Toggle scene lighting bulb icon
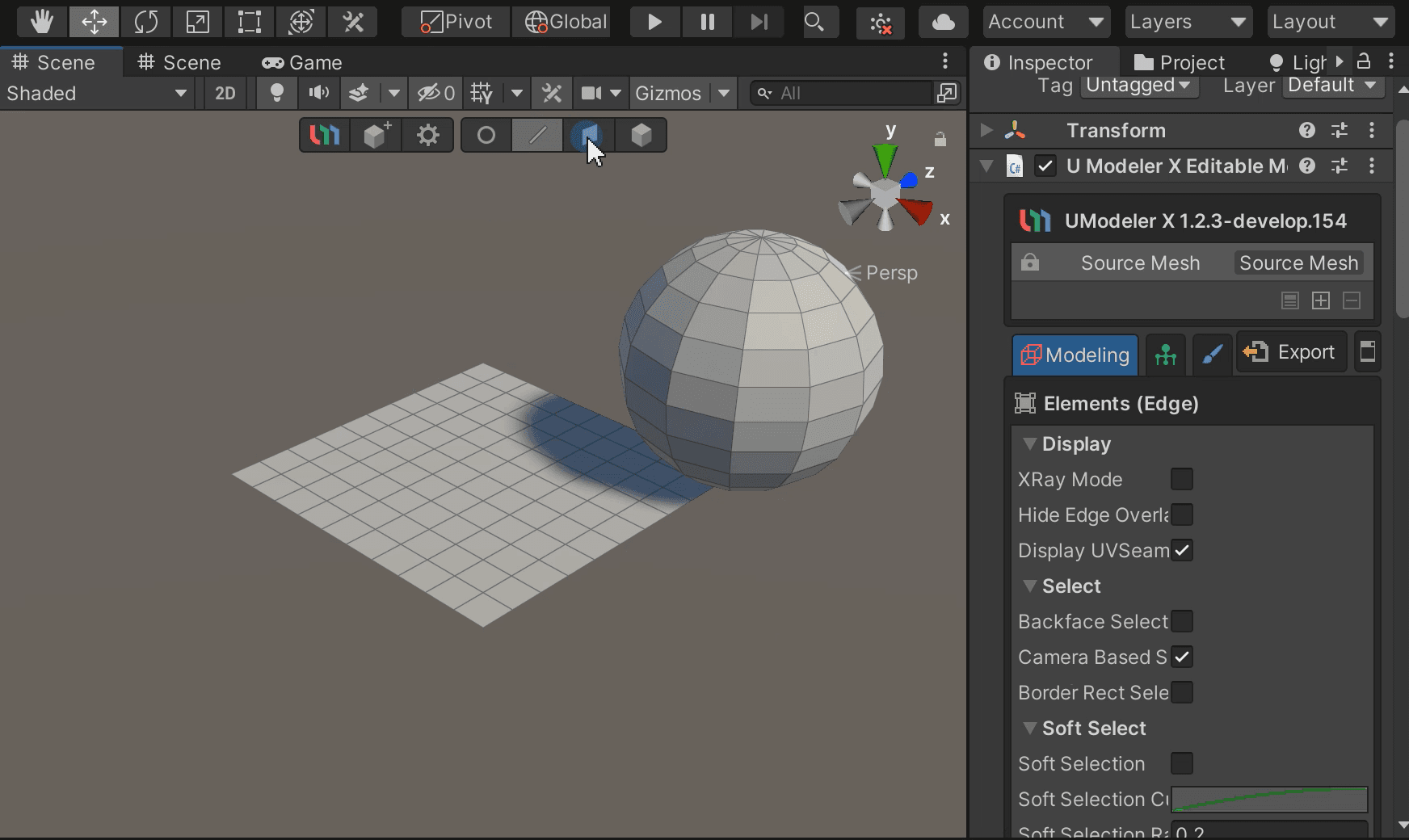This screenshot has width=1409, height=840. coord(276,94)
